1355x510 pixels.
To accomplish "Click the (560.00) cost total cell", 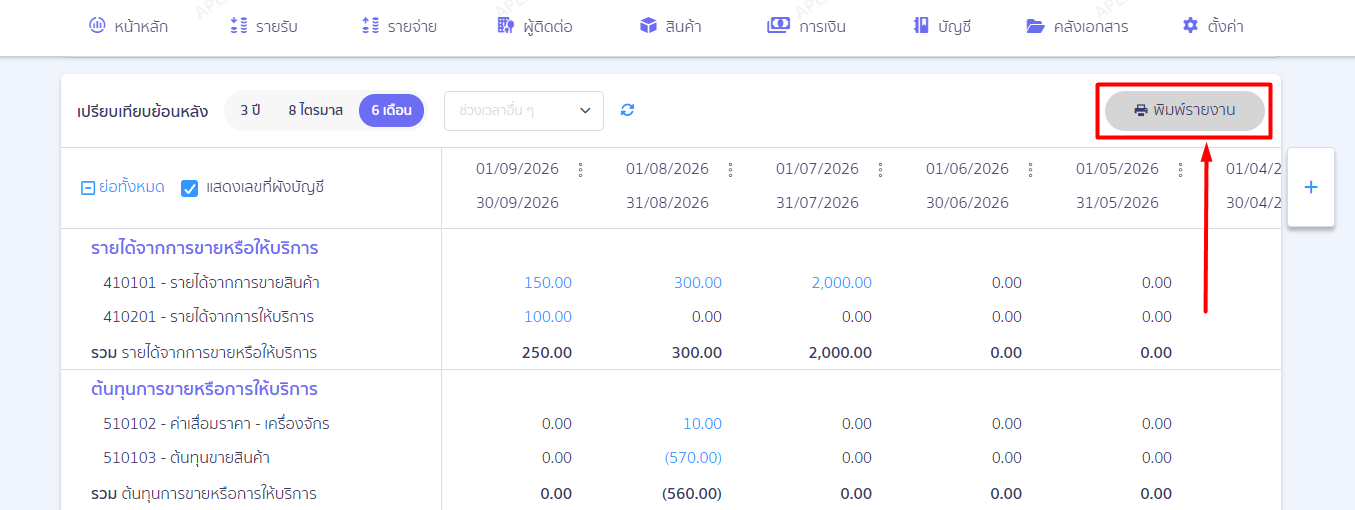I will click(692, 494).
